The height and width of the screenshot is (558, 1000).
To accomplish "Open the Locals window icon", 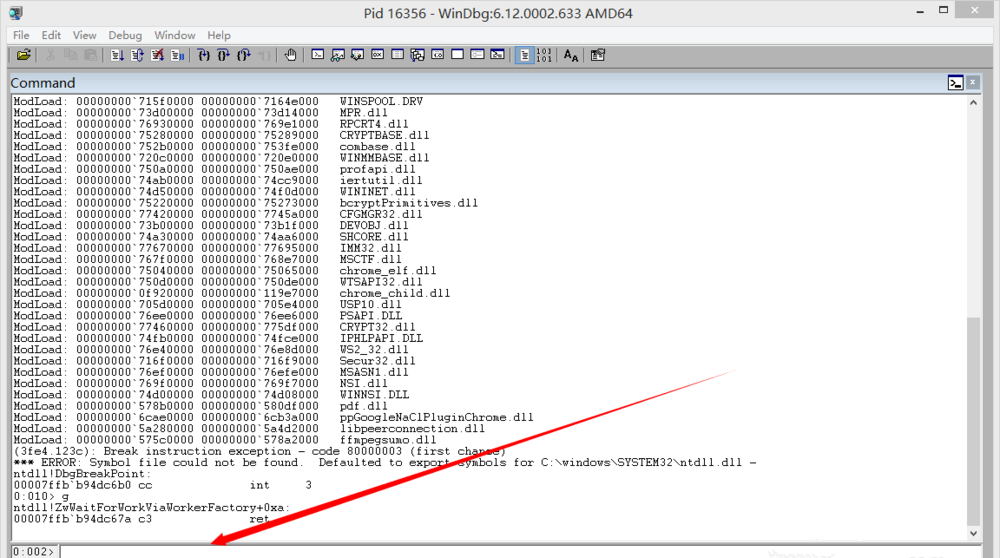I will [x=357, y=55].
